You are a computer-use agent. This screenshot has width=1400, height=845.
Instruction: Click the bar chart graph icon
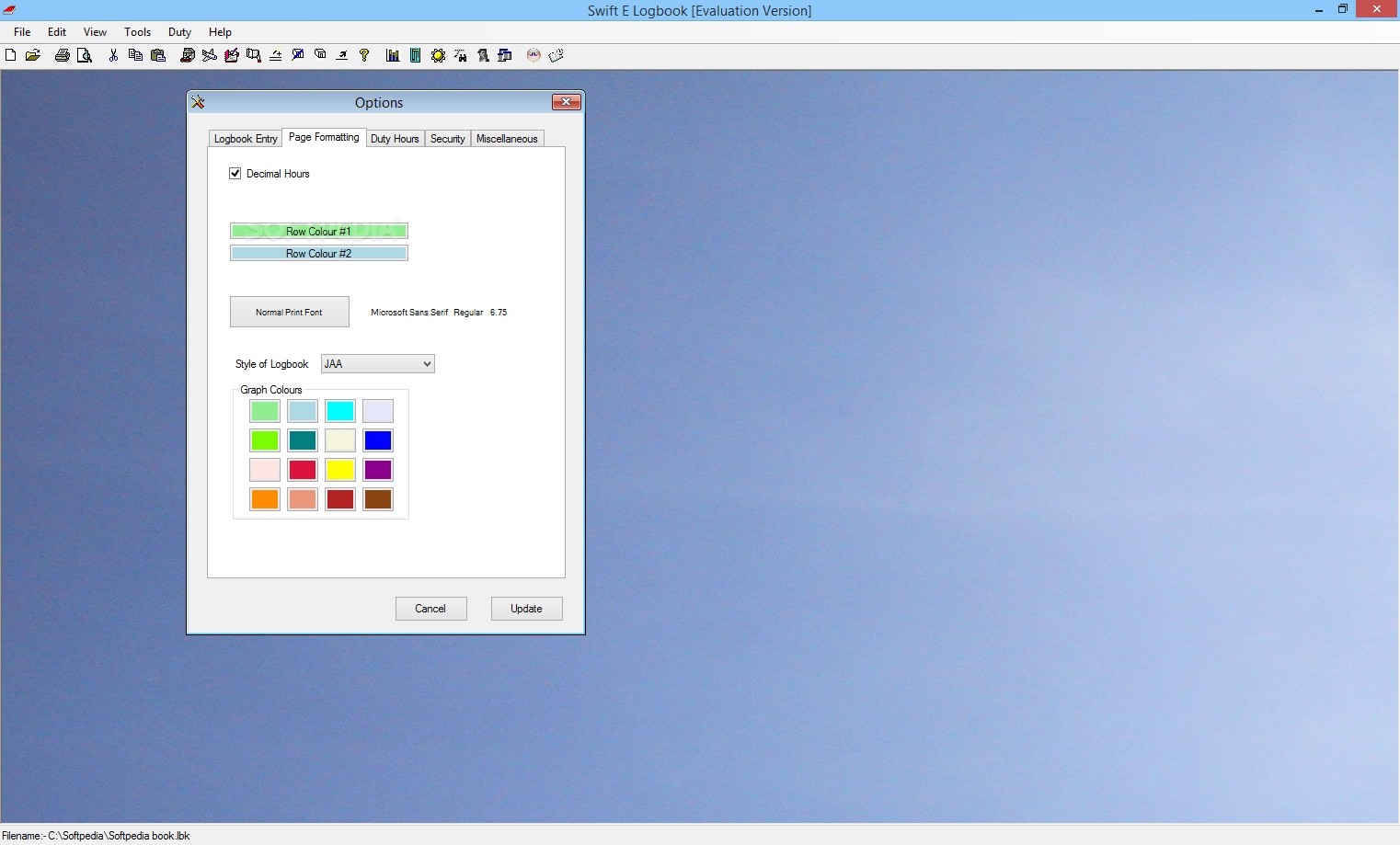click(x=393, y=55)
